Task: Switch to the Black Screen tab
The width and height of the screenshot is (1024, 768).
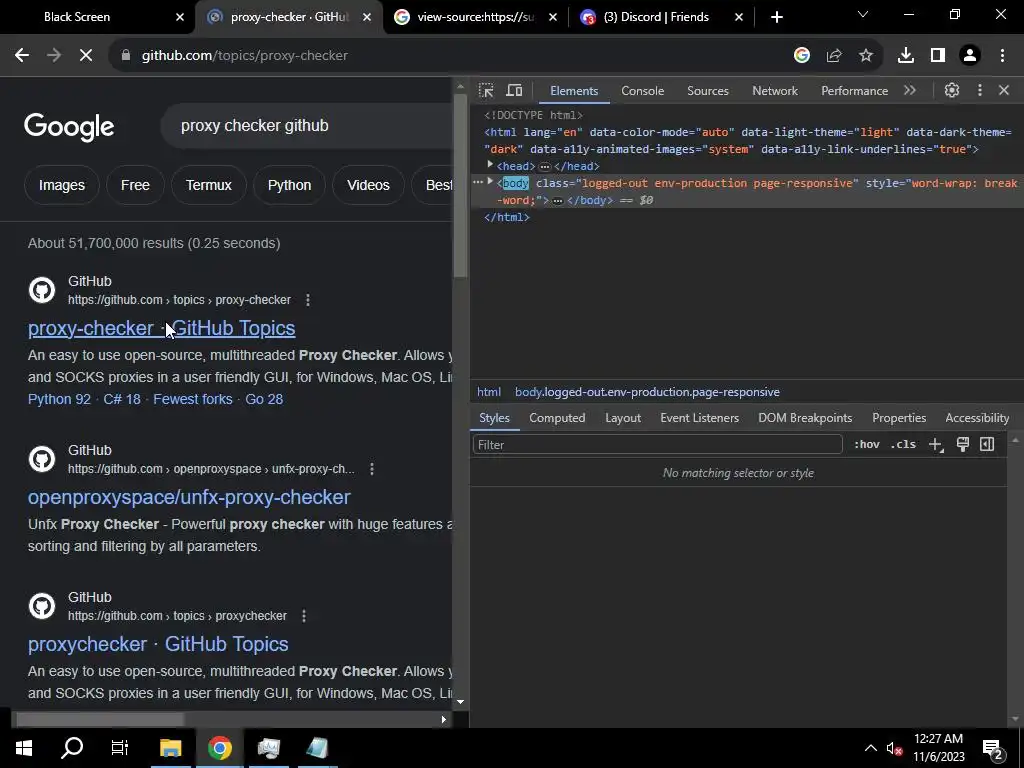Action: click(77, 17)
